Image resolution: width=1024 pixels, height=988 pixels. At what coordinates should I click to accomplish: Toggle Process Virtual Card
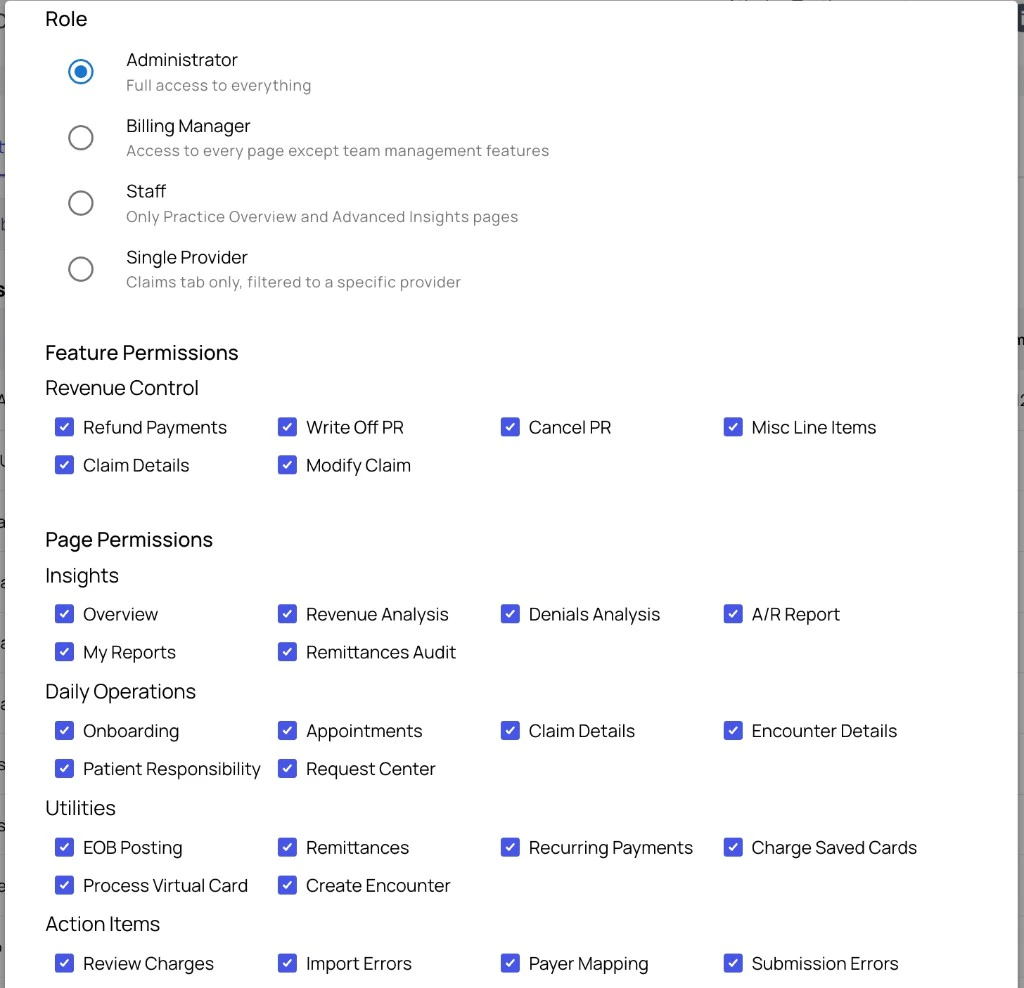point(64,884)
